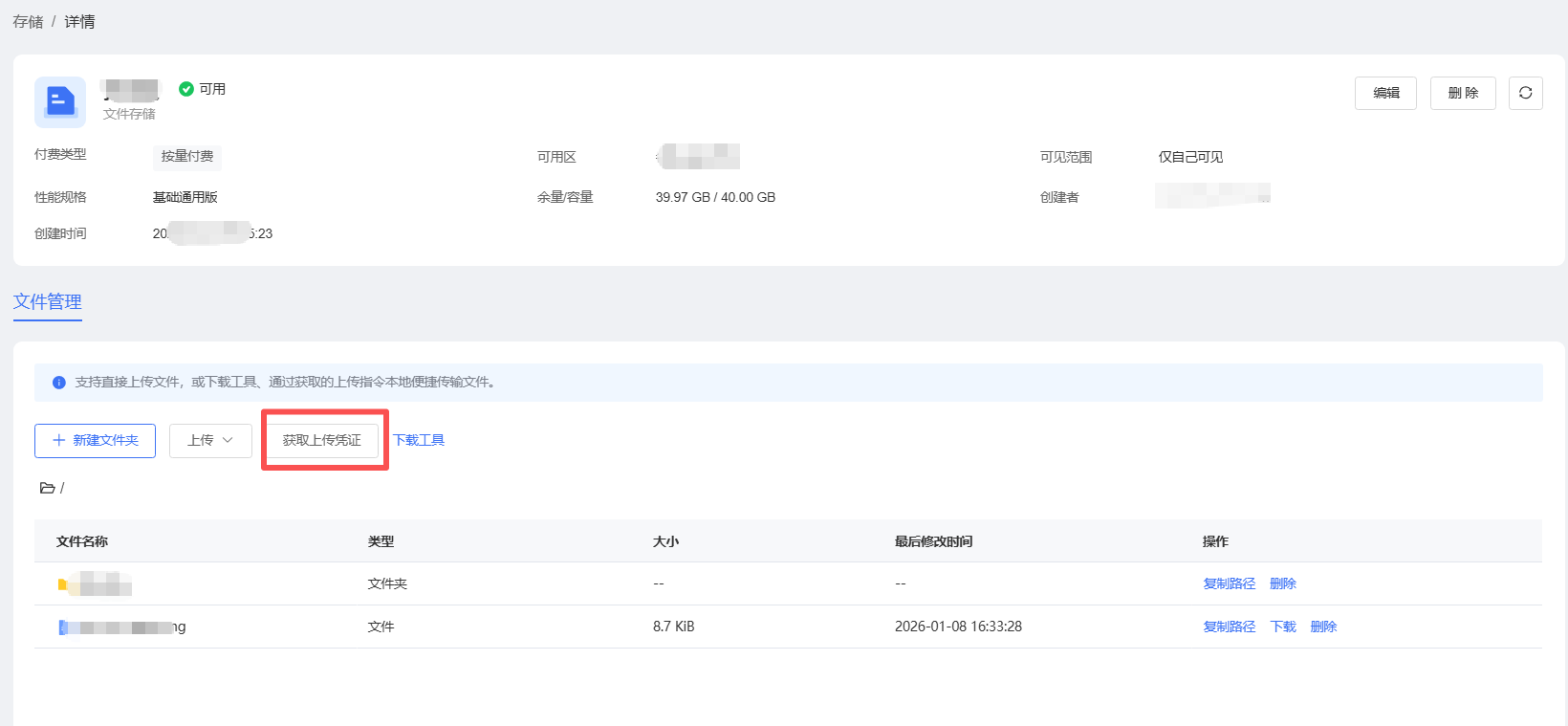Copy path of the folder row
Screen dimensions: 1568x726
[1229, 583]
